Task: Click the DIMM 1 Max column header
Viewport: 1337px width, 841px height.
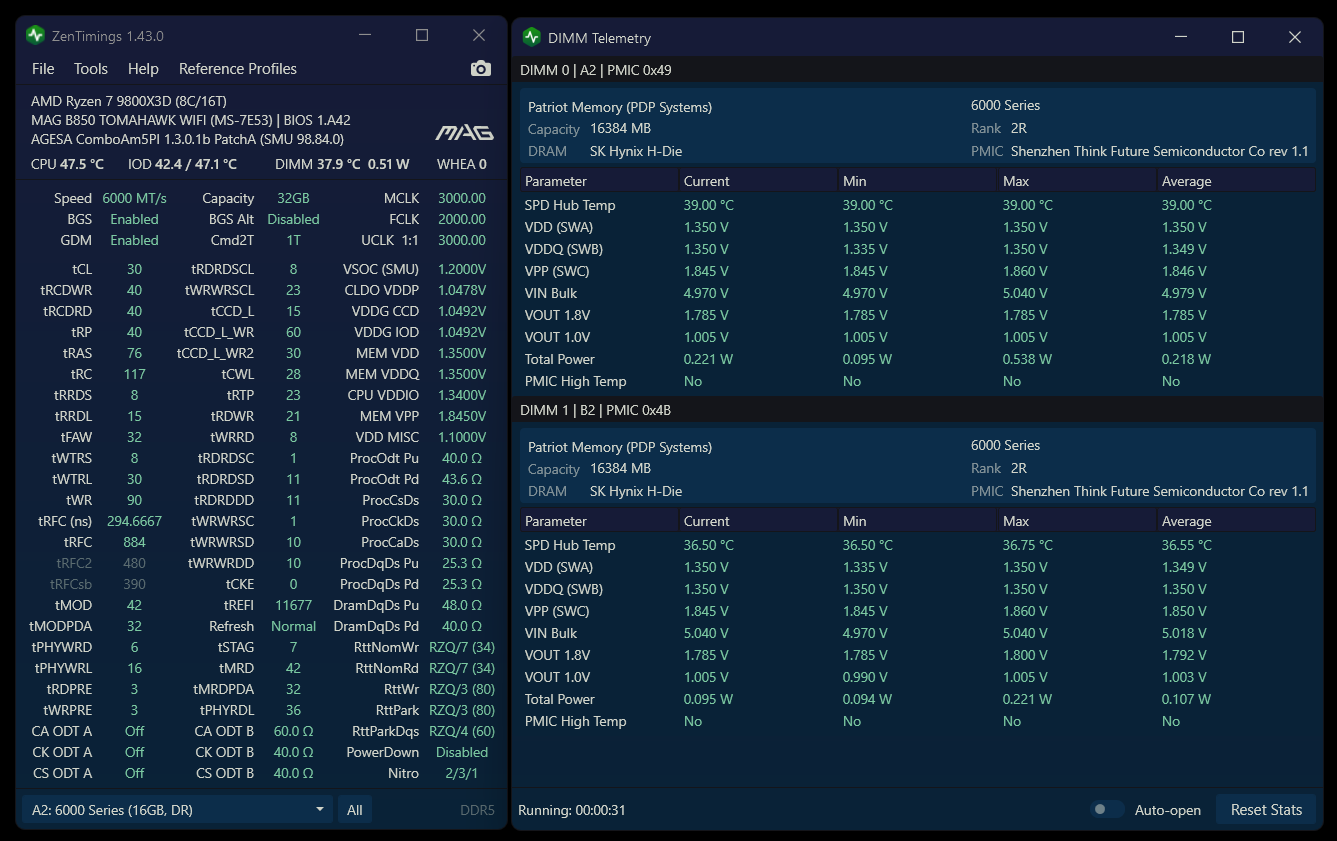Action: [1076, 521]
